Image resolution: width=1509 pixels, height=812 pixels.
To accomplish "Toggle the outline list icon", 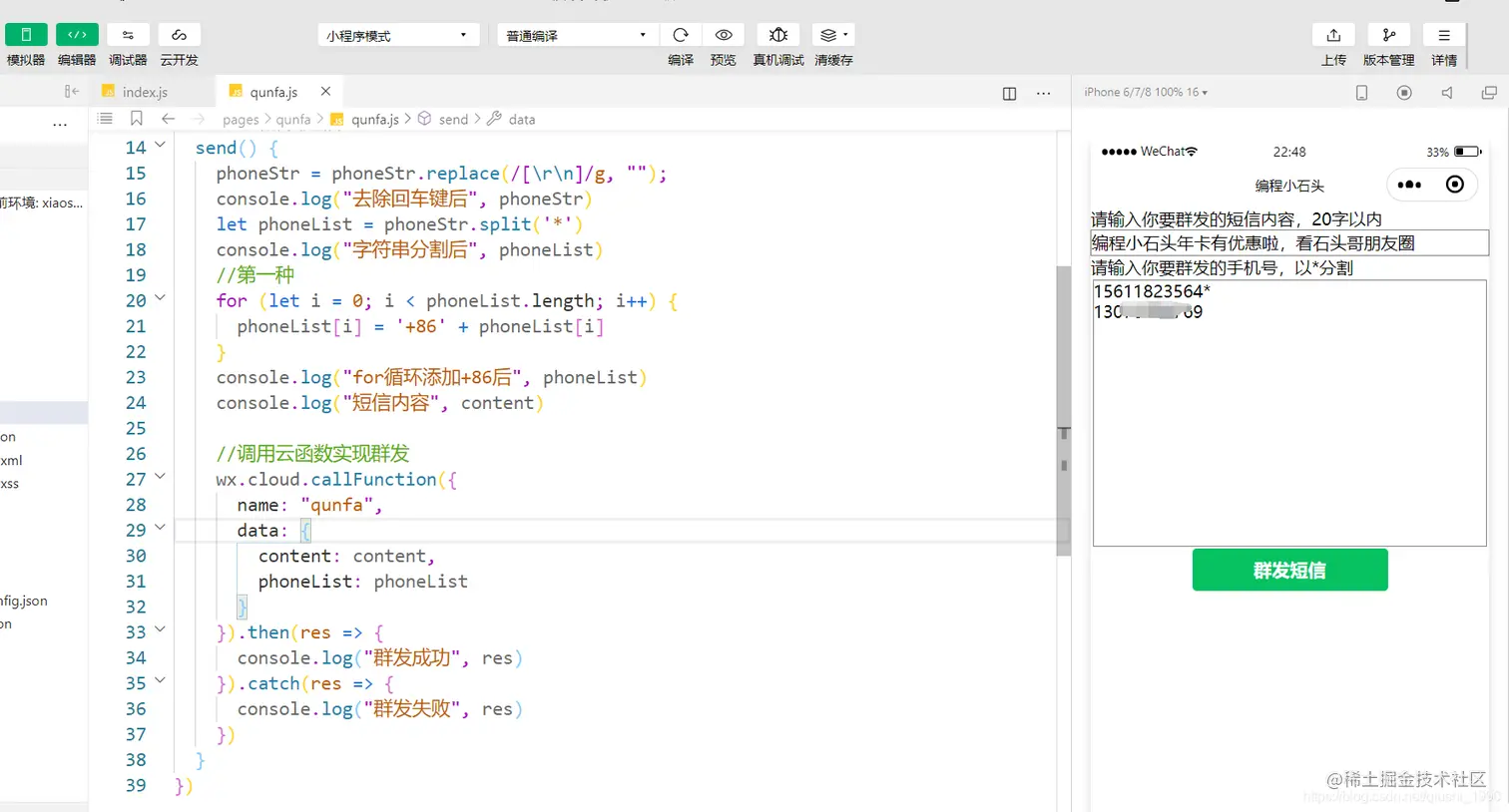I will [105, 119].
